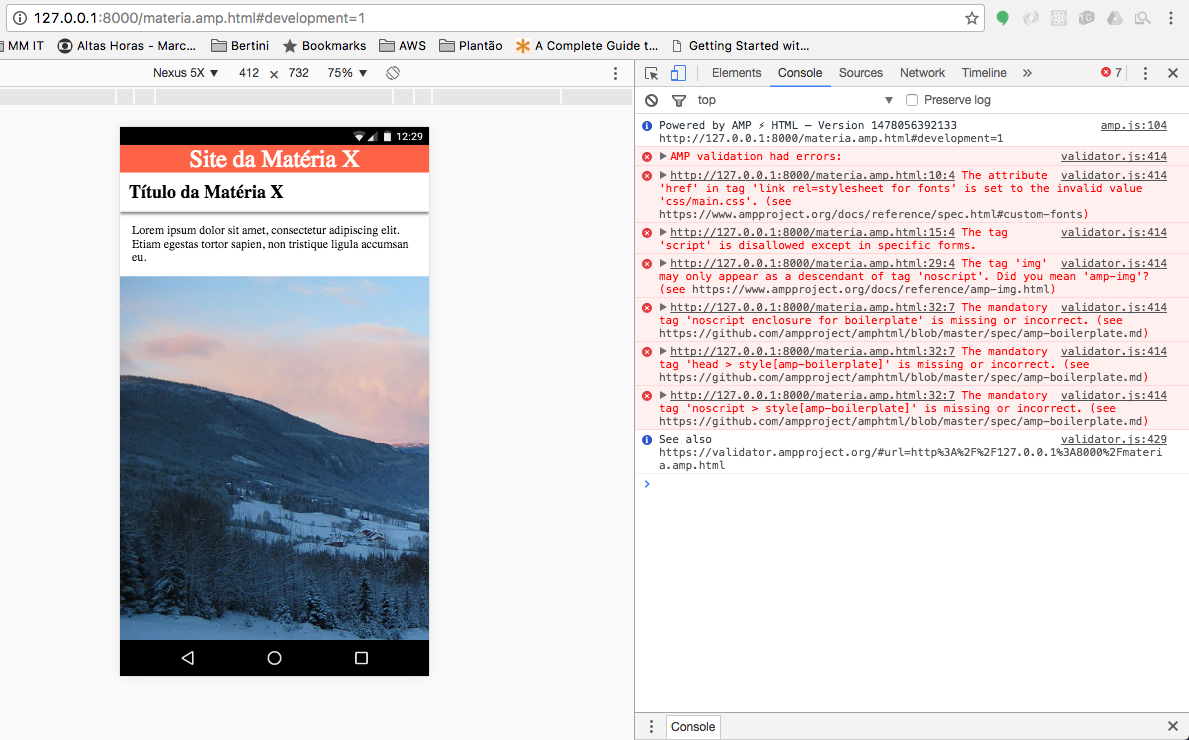Switch to the Elements tab
1189x740 pixels.
736,73
